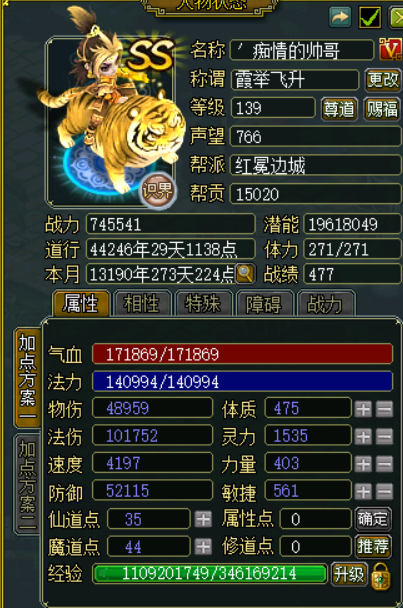
Task: Switch to the 相性 tab
Action: (x=142, y=304)
